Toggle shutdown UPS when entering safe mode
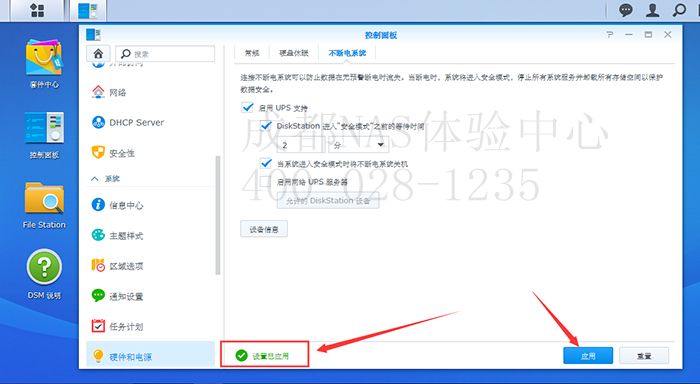 [266, 163]
